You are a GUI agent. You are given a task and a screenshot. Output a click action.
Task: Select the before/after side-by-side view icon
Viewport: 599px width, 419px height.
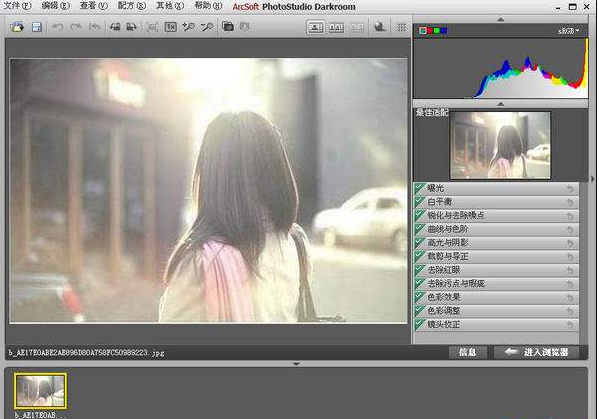tap(337, 27)
